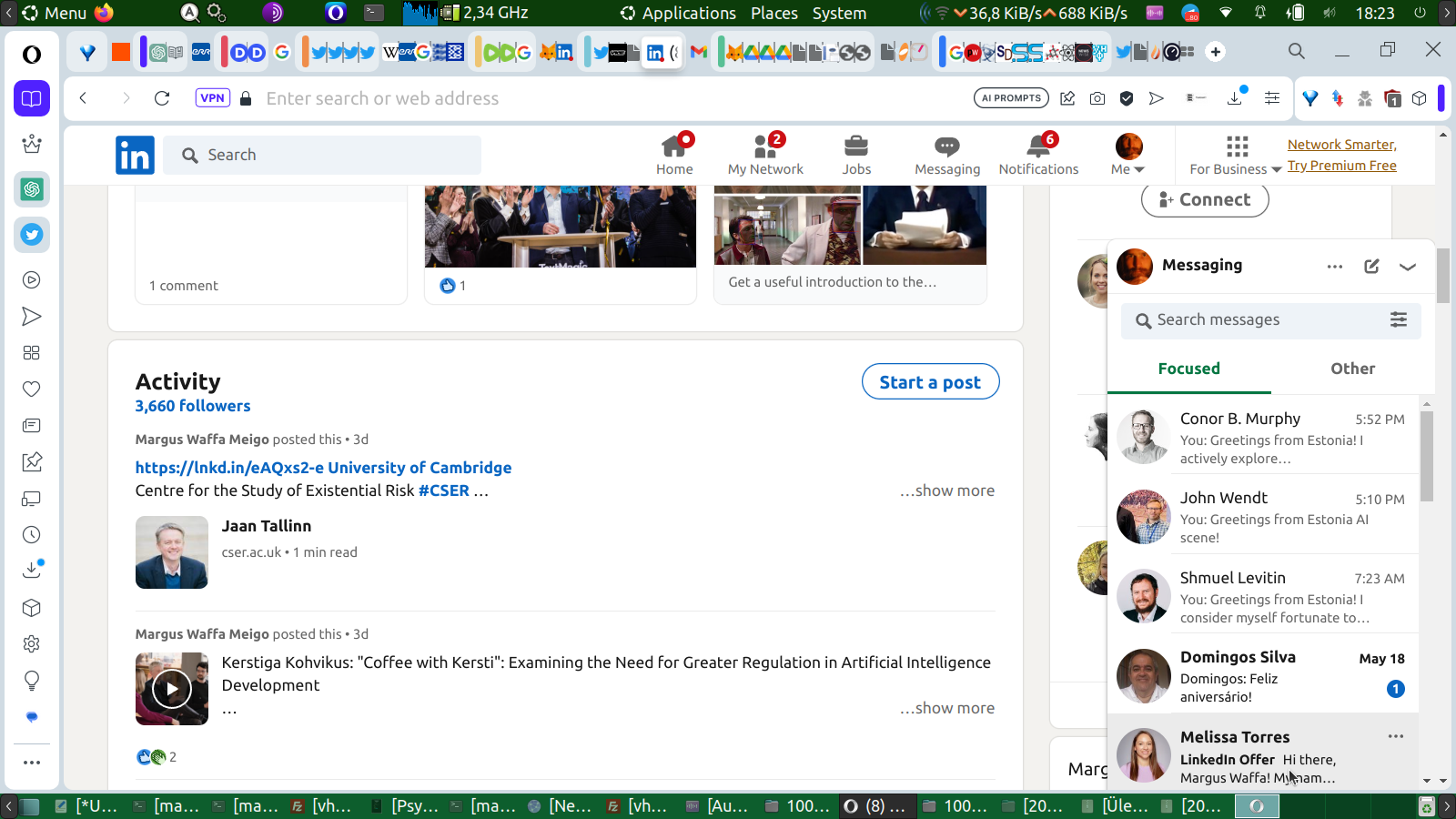Open the Network Smarter link
The image size is (1456, 819).
click(x=1341, y=145)
